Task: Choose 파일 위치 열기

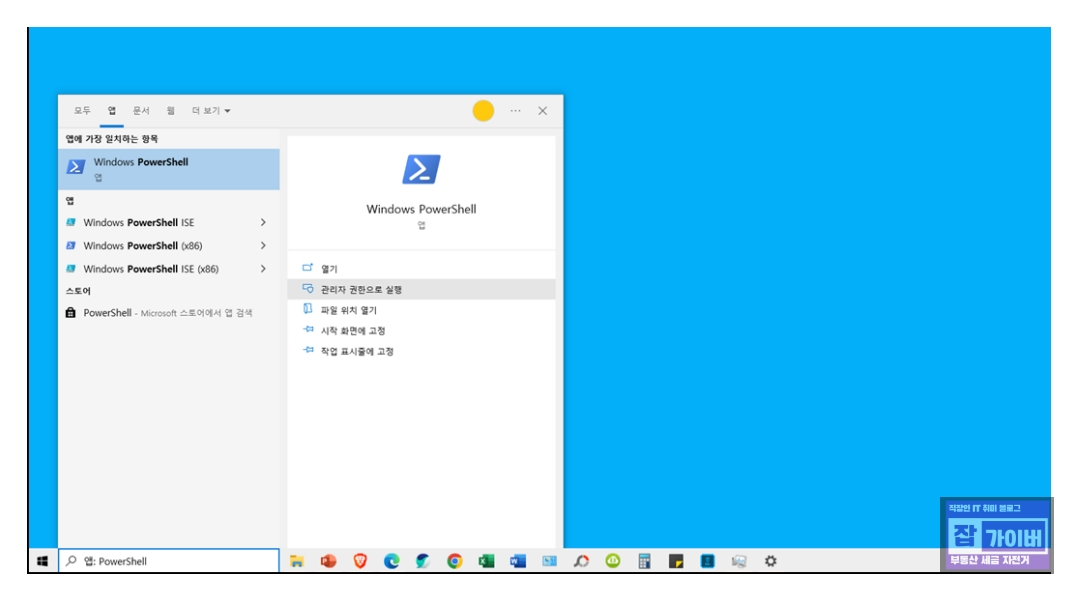Action: pos(421,310)
